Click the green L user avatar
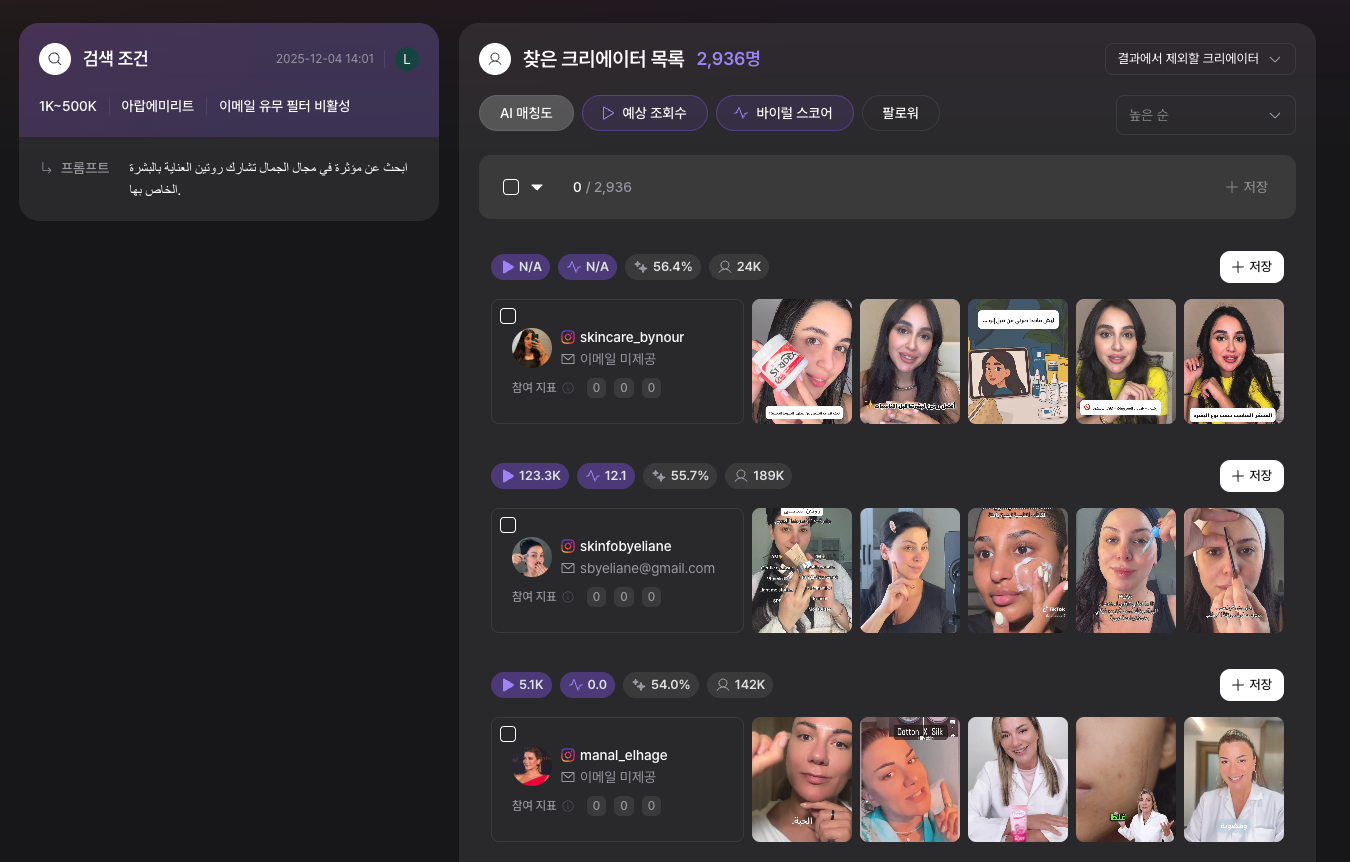 click(406, 59)
